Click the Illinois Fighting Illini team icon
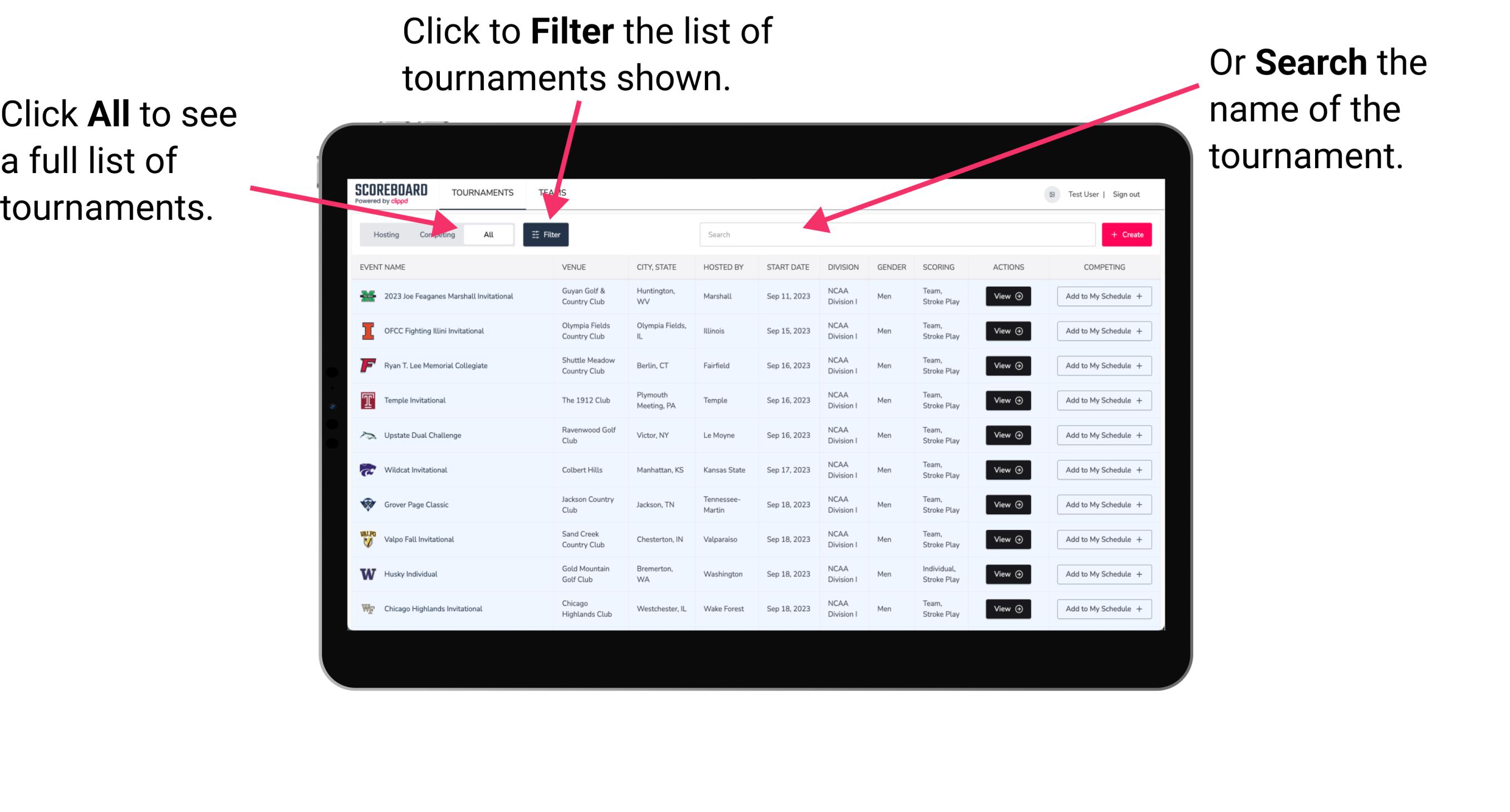 pyautogui.click(x=367, y=331)
